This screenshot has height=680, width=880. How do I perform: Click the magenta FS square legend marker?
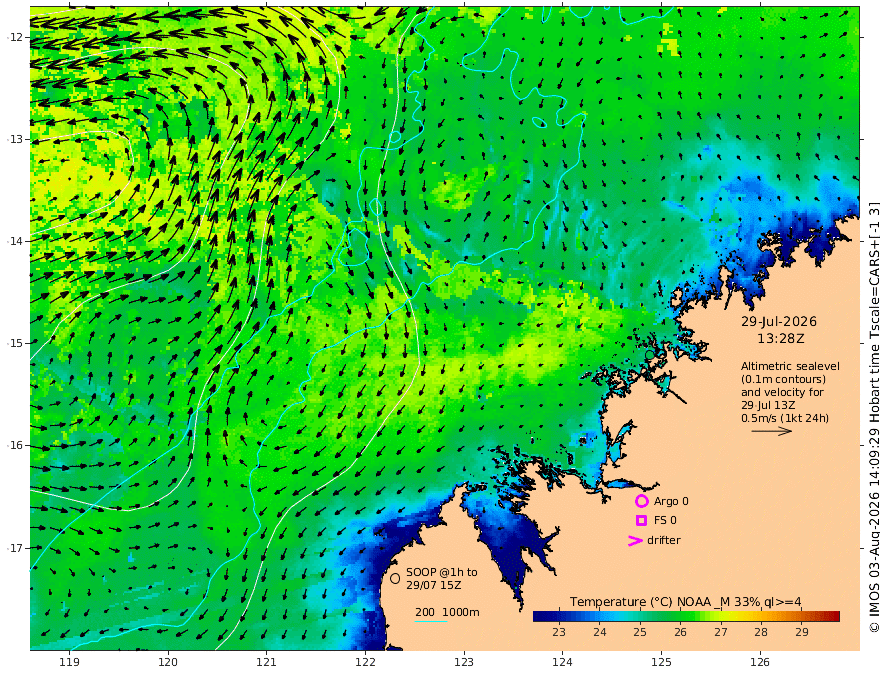641,520
